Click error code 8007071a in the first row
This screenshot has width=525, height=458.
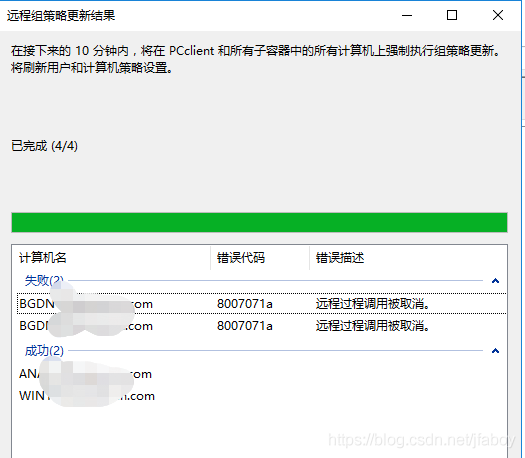click(245, 304)
